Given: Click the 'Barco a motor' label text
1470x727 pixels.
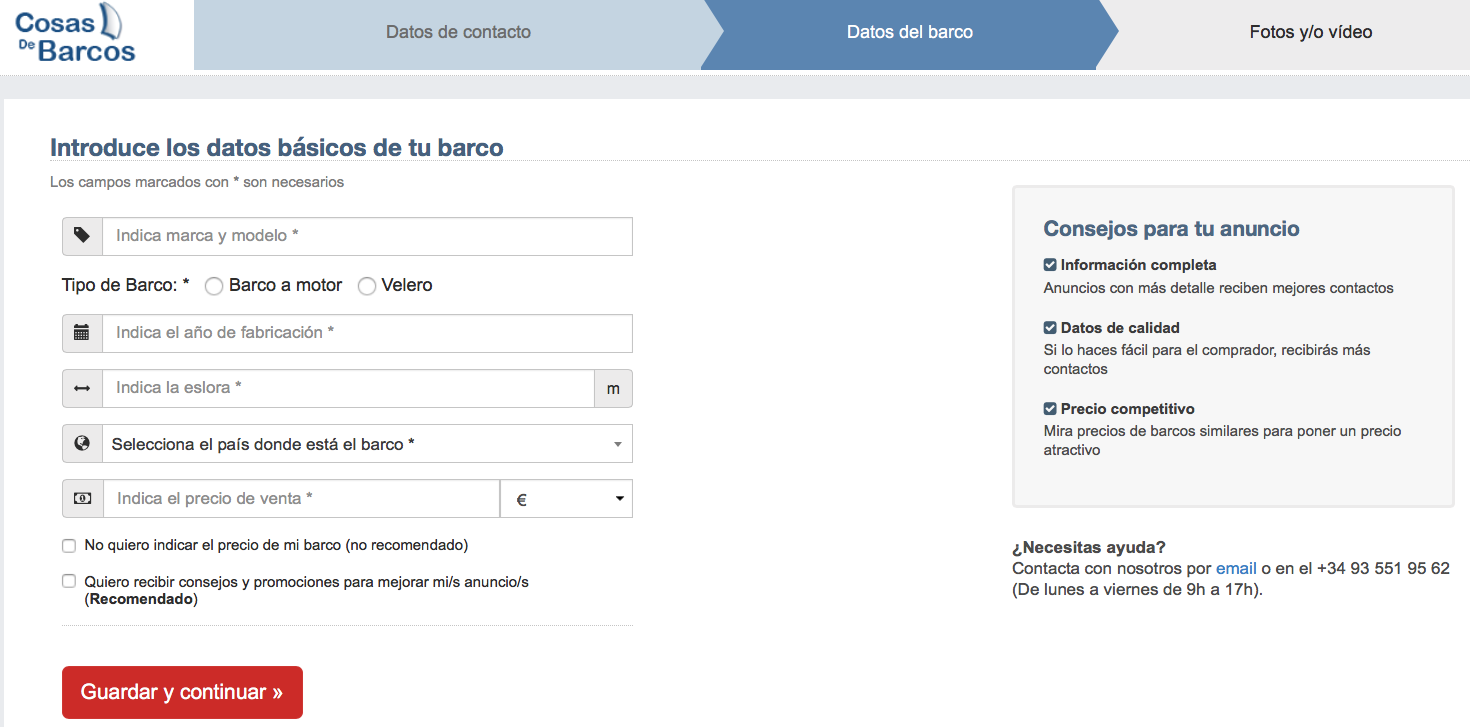Looking at the screenshot, I should point(285,285).
